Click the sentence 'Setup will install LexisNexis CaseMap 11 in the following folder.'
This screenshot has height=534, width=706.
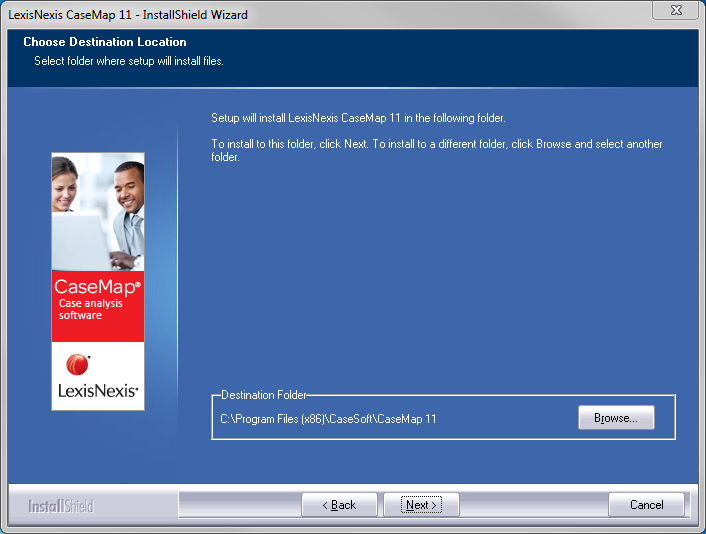(358, 118)
